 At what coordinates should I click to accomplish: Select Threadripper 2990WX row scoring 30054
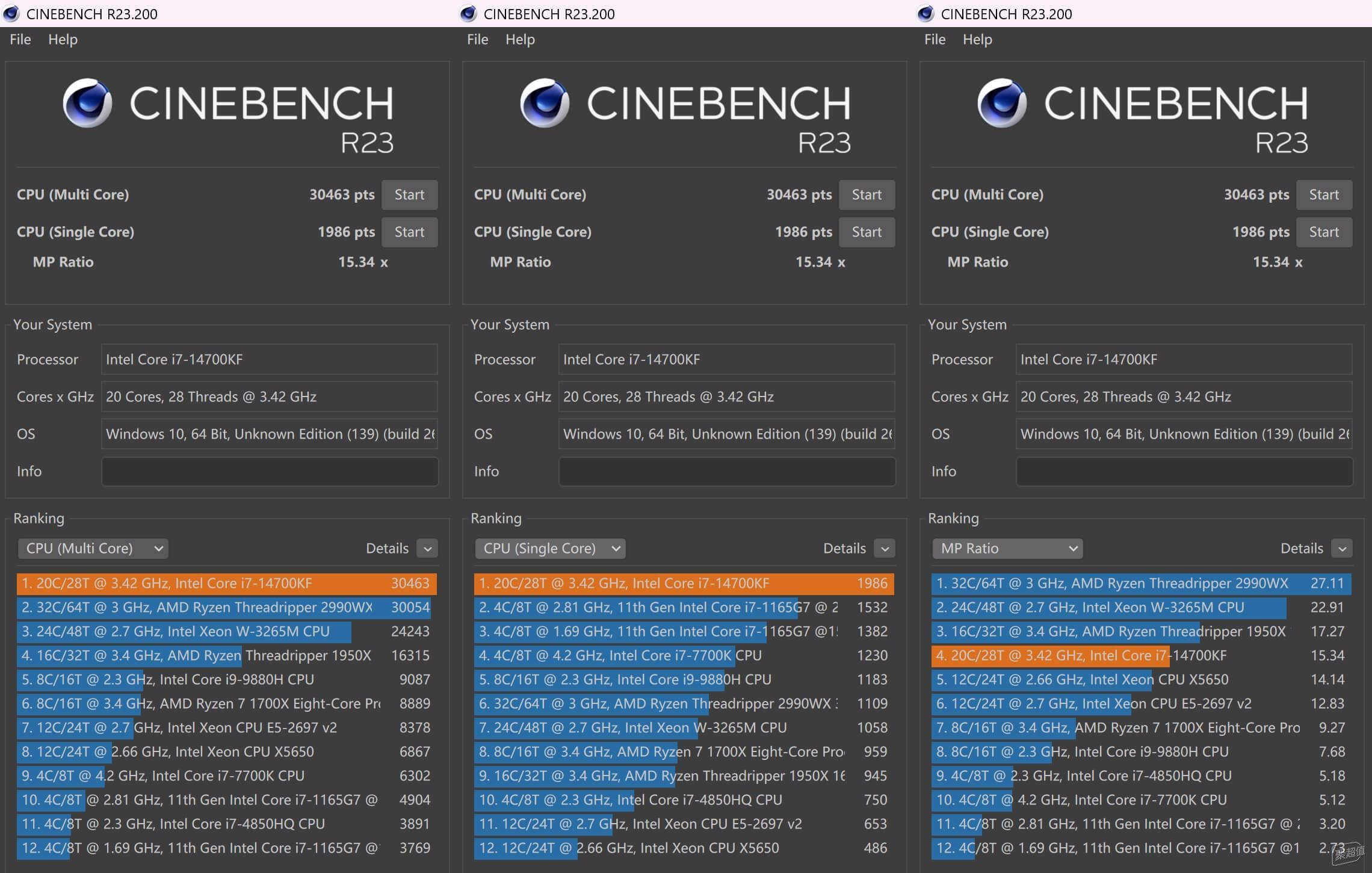coord(227,607)
